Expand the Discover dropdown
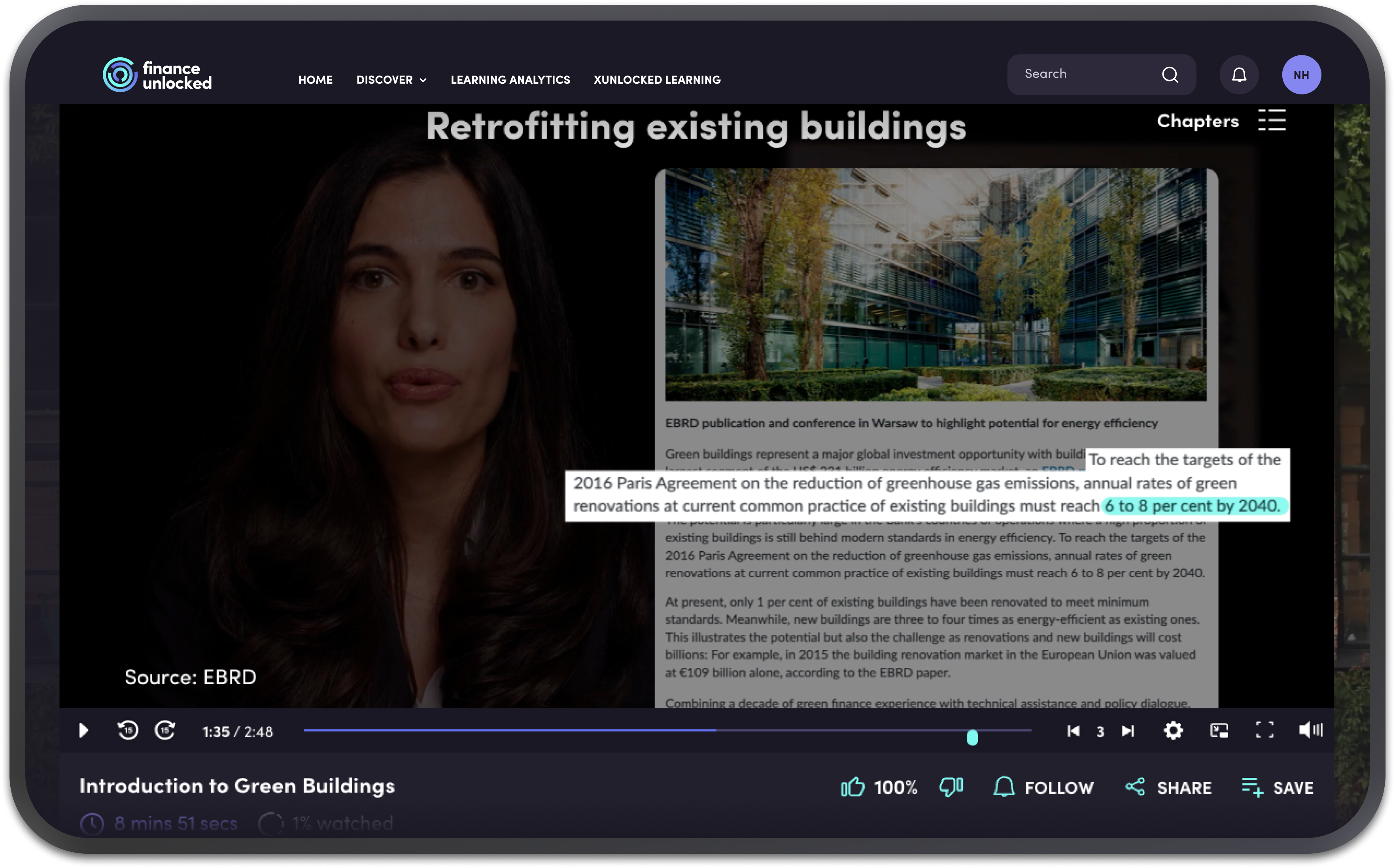This screenshot has width=1395, height=868. coord(391,80)
